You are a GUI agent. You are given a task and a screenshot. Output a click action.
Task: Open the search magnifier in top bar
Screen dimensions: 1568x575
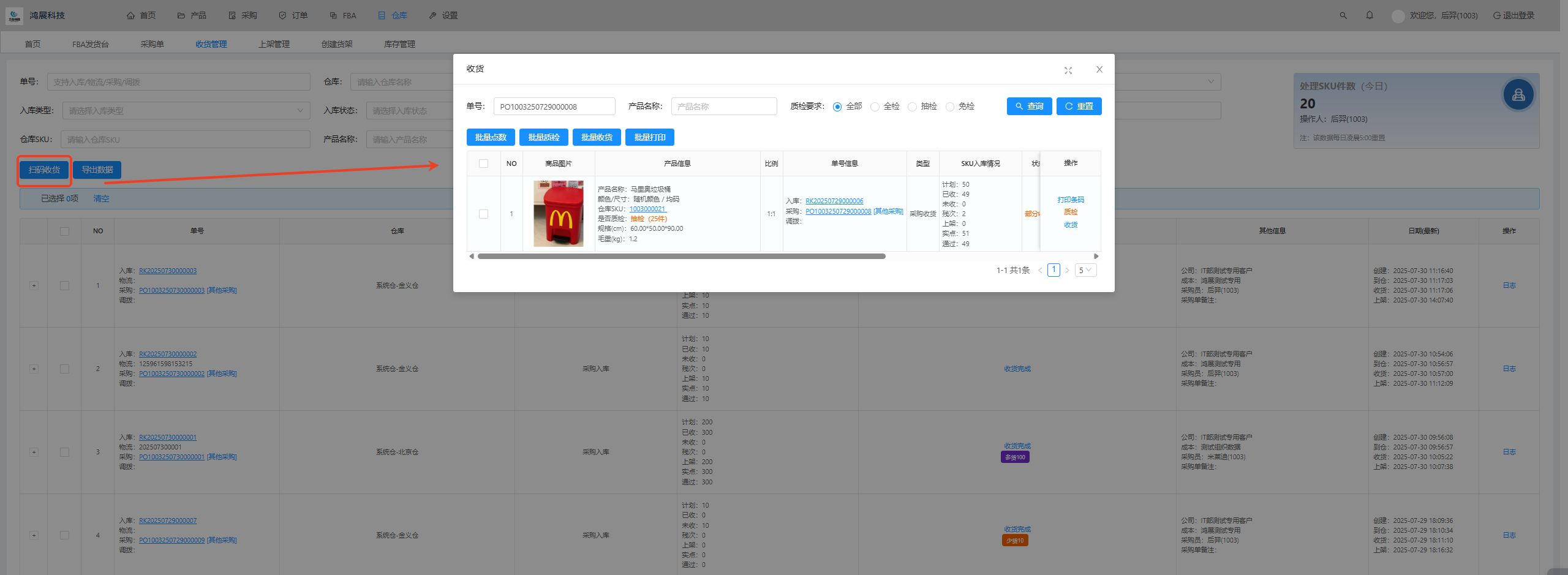click(x=1343, y=15)
